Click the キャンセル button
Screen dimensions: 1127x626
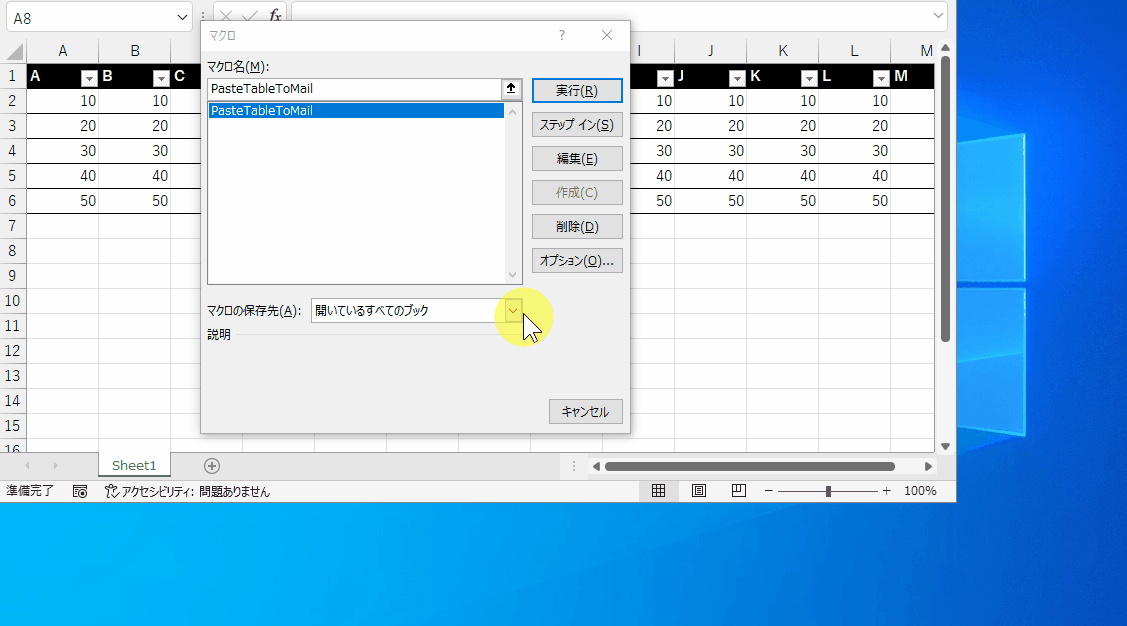point(586,412)
